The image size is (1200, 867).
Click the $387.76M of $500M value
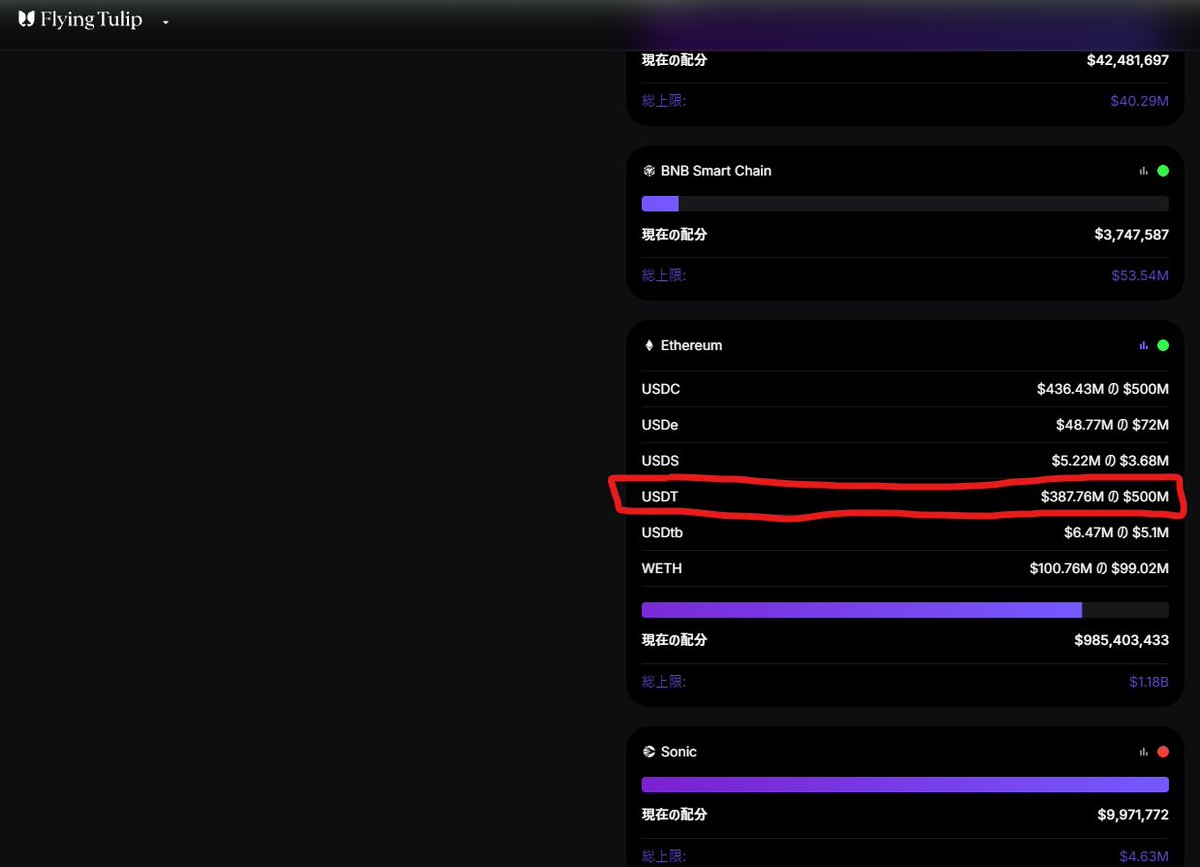pos(1104,496)
